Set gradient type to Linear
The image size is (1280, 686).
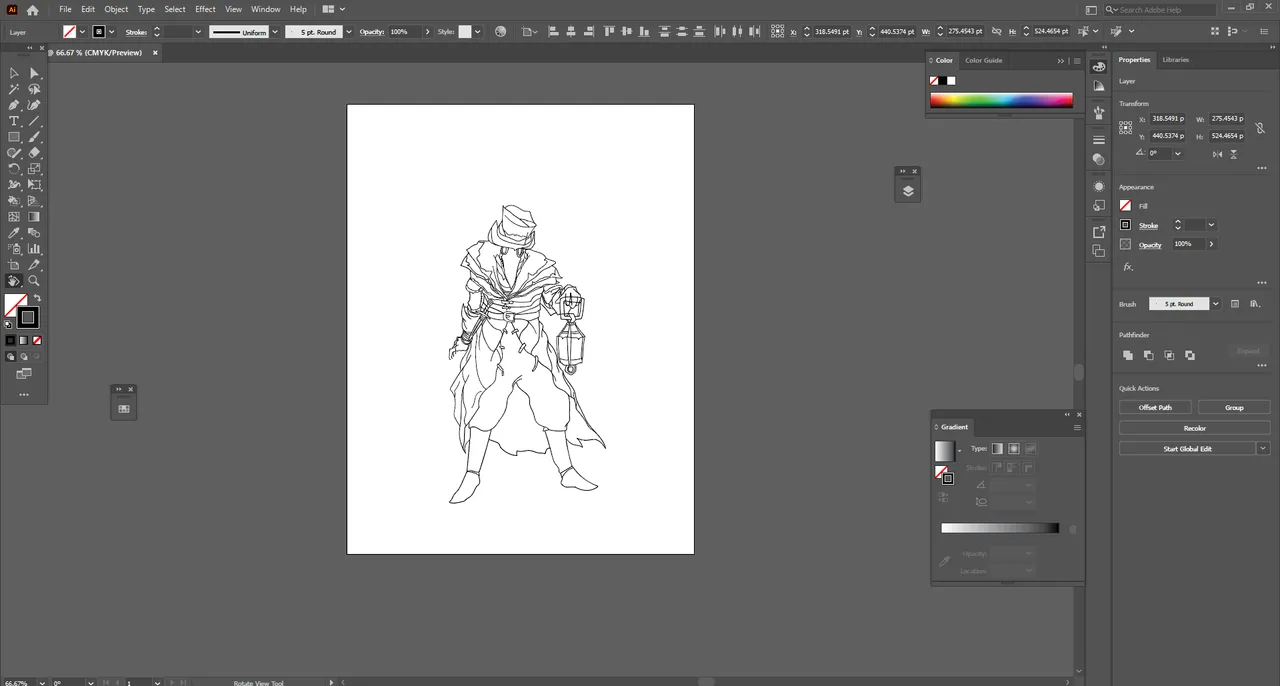(997, 449)
